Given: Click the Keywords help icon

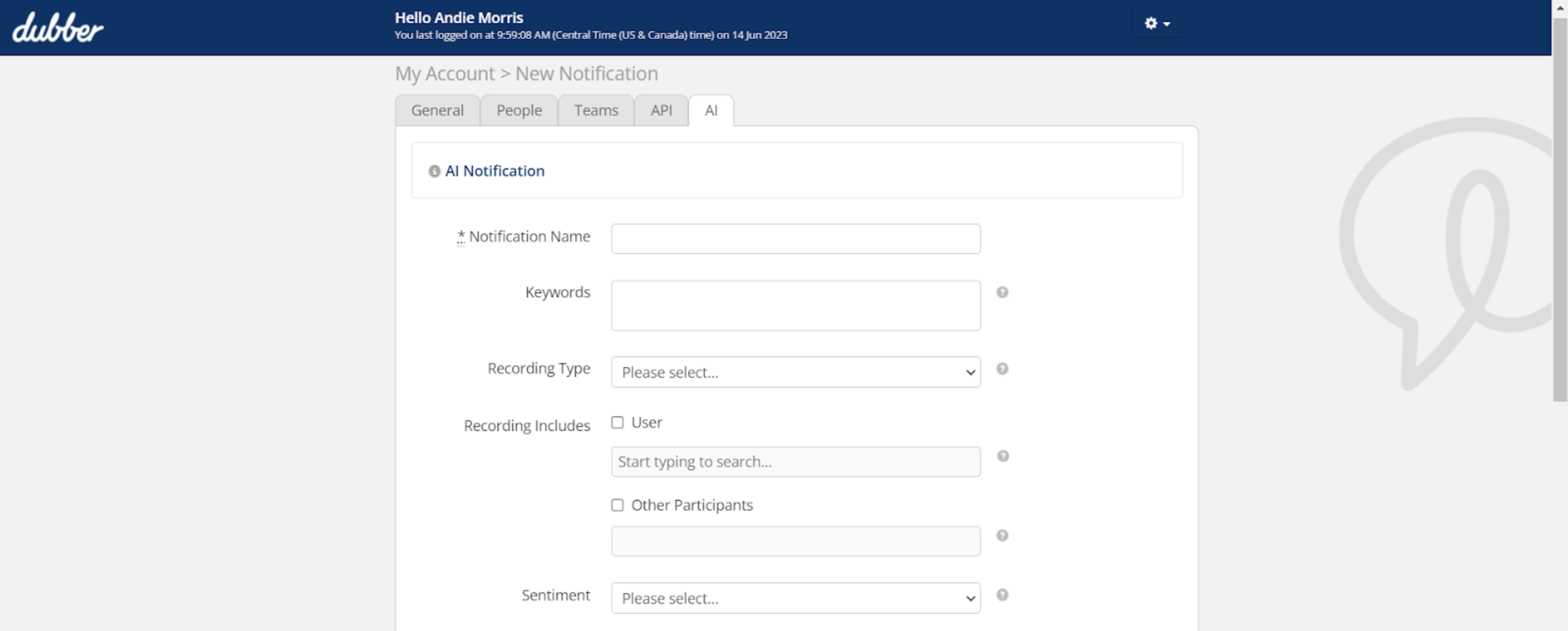Looking at the screenshot, I should coord(1002,293).
